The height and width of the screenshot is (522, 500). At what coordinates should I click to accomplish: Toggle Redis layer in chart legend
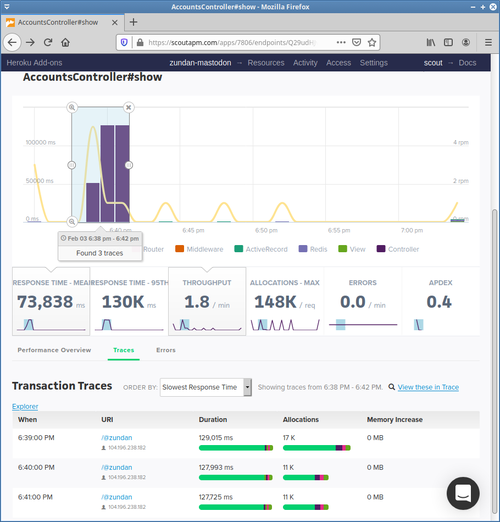[x=313, y=249]
